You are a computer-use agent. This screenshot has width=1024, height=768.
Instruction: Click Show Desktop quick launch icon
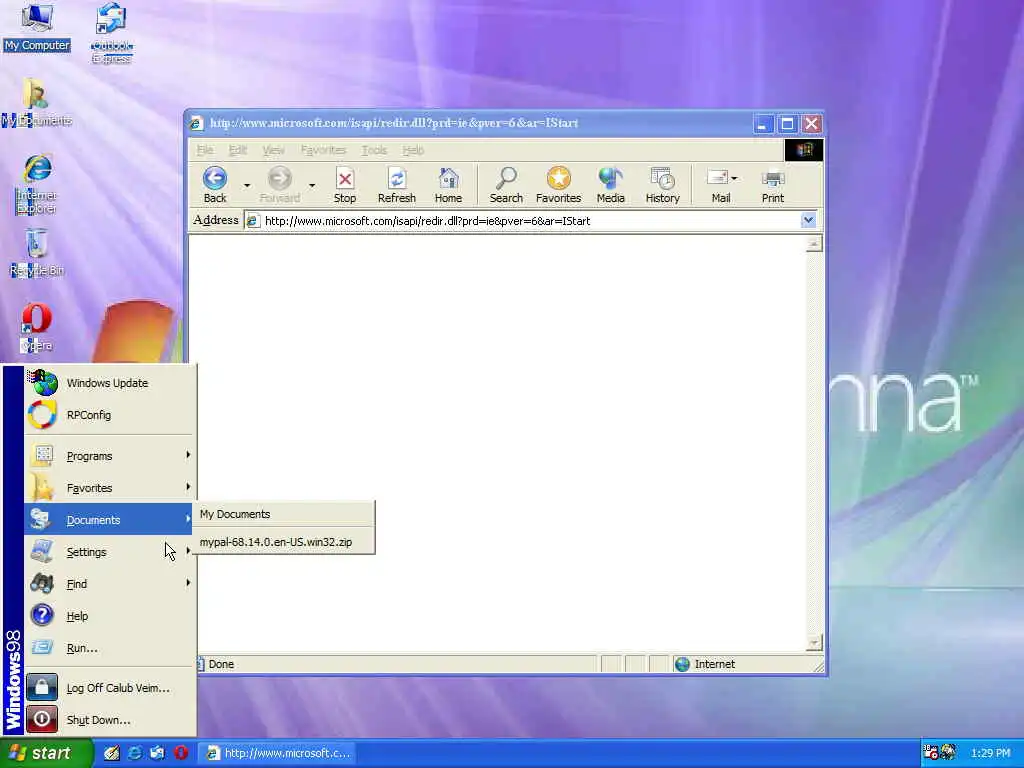click(x=112, y=753)
